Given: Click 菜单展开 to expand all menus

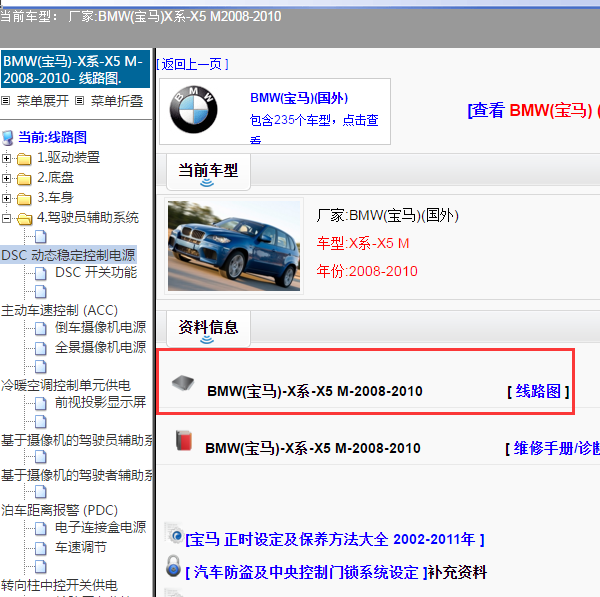Looking at the screenshot, I should coord(42,101).
